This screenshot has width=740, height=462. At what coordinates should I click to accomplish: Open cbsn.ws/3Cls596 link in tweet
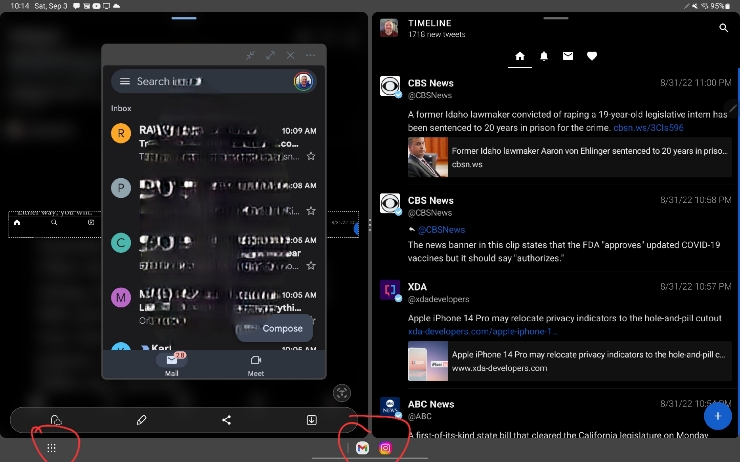(x=648, y=127)
